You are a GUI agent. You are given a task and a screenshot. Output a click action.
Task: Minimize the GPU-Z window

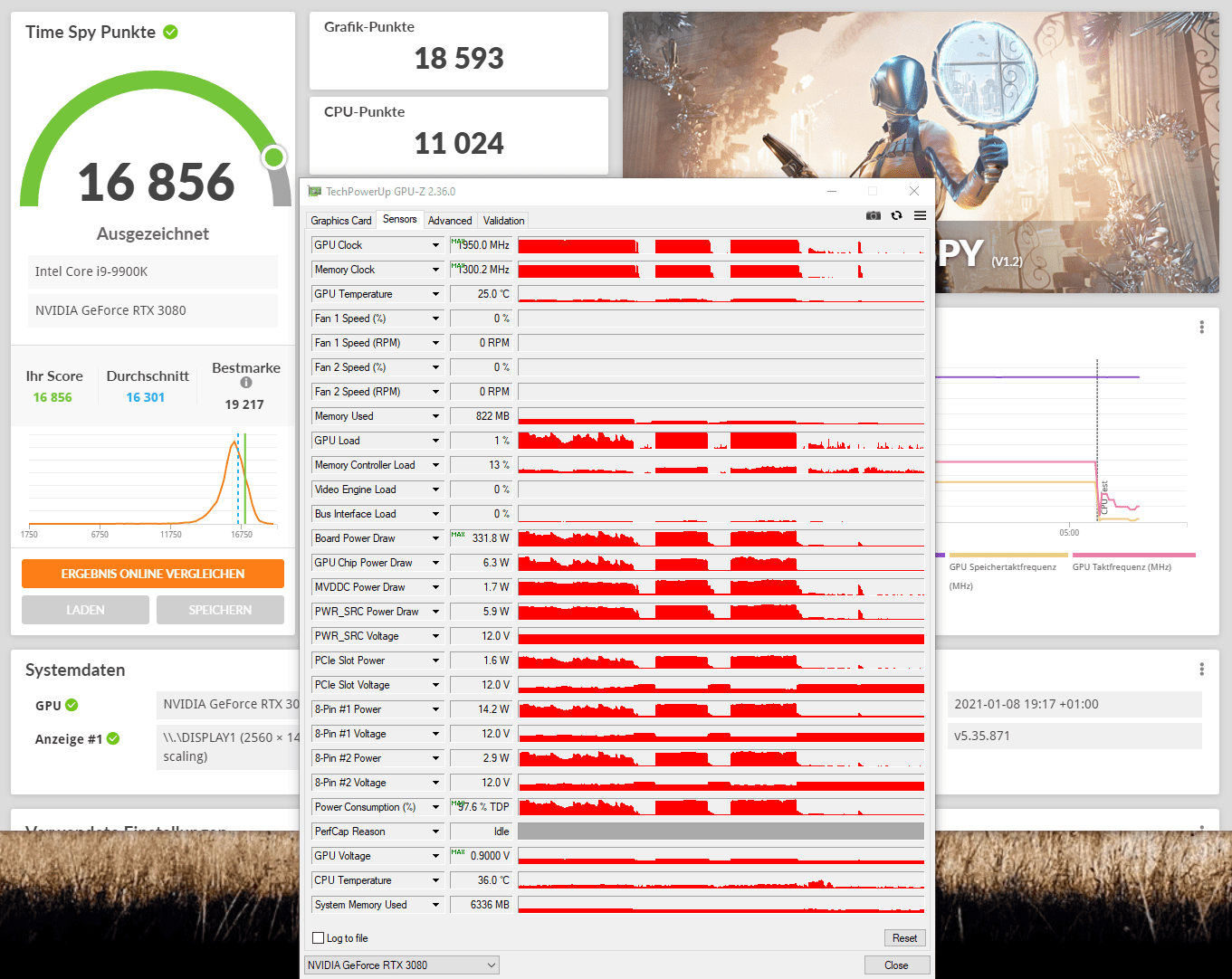coord(832,191)
